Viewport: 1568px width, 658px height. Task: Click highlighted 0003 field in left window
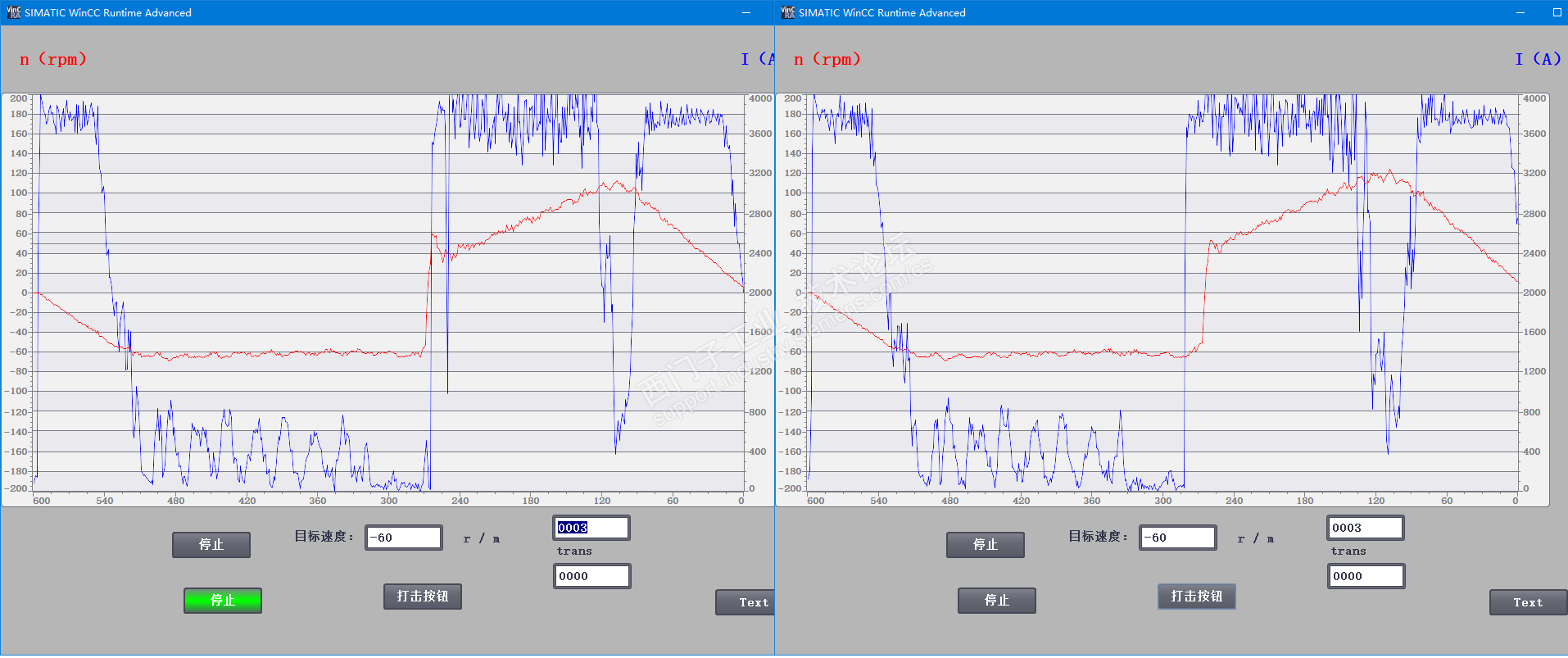pos(591,528)
